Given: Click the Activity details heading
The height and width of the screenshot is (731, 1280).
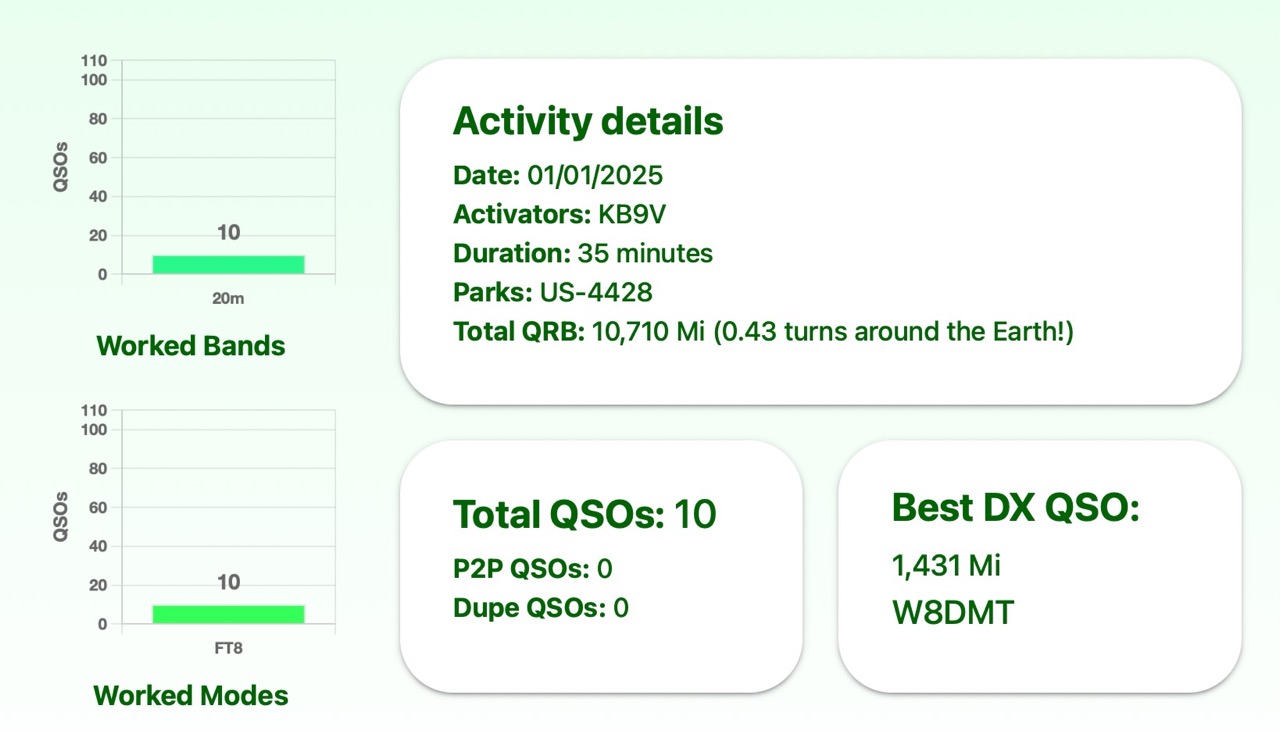Looking at the screenshot, I should pyautogui.click(x=588, y=121).
